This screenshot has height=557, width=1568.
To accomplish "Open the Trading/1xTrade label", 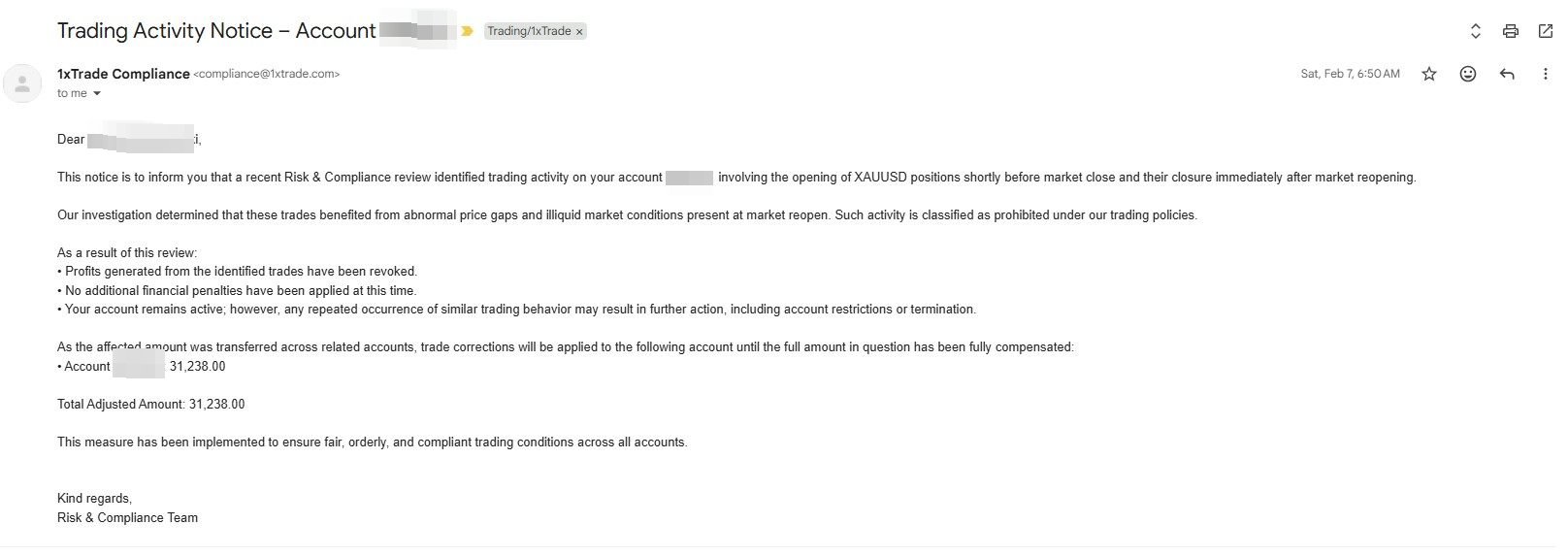I will (x=529, y=31).
